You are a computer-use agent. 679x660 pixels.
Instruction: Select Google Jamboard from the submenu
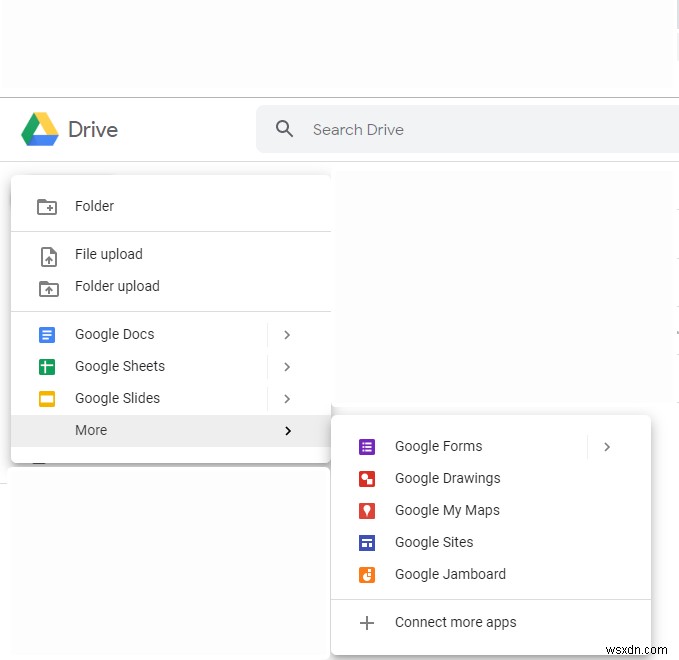491,575
